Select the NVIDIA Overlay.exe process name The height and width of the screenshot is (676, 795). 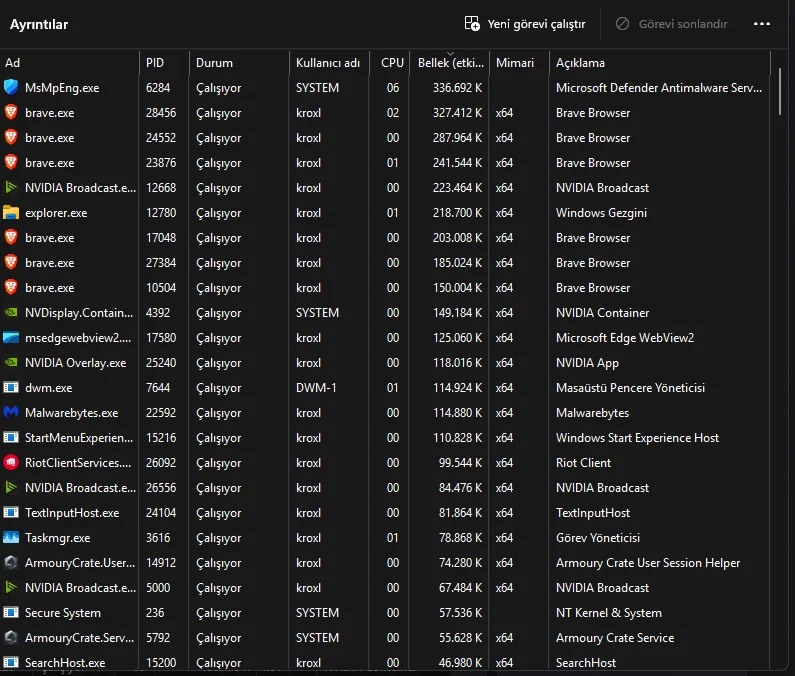coord(76,363)
